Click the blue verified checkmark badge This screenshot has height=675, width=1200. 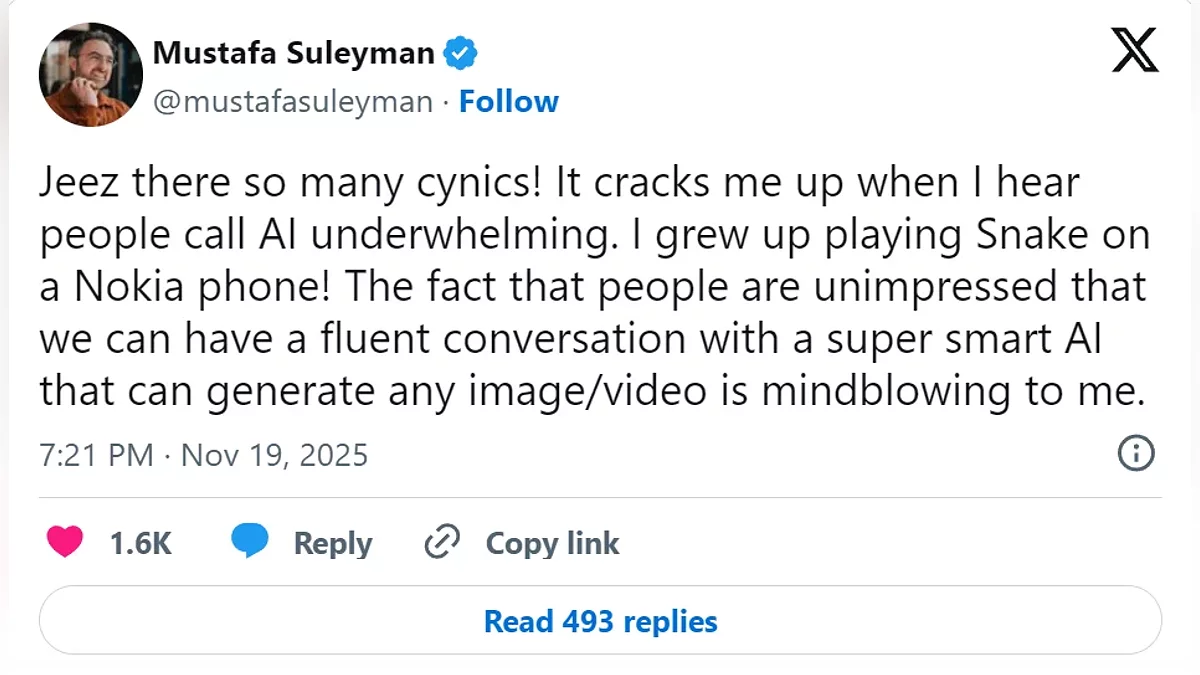click(x=459, y=53)
